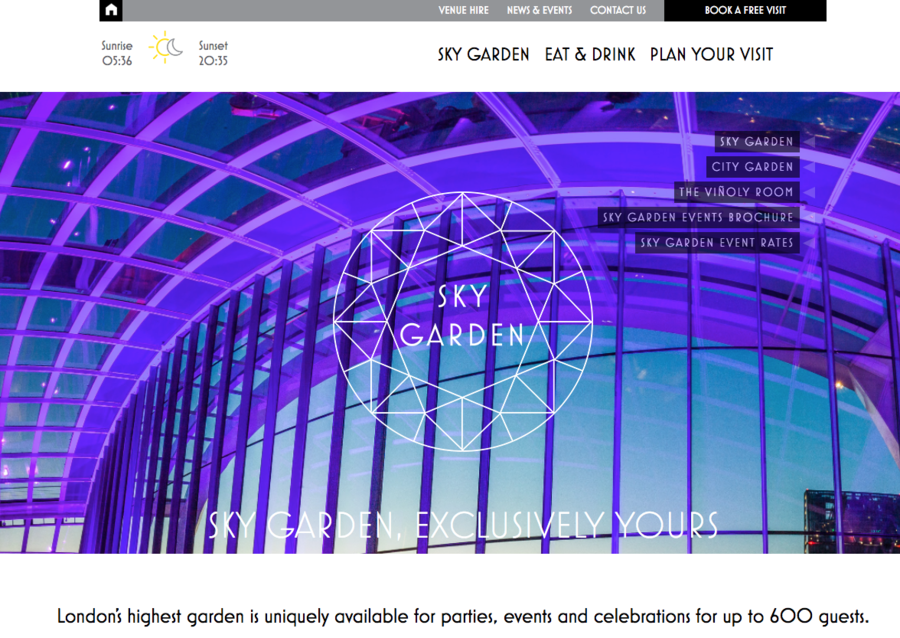900x638 pixels.
Task: Open the Venue Hire page
Action: click(x=464, y=10)
